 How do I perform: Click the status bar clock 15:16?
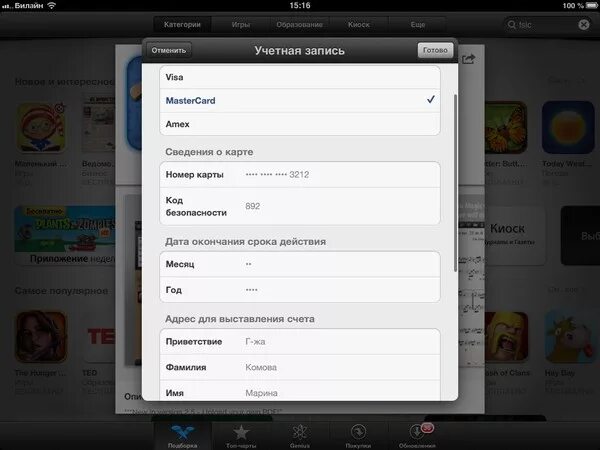300,5
